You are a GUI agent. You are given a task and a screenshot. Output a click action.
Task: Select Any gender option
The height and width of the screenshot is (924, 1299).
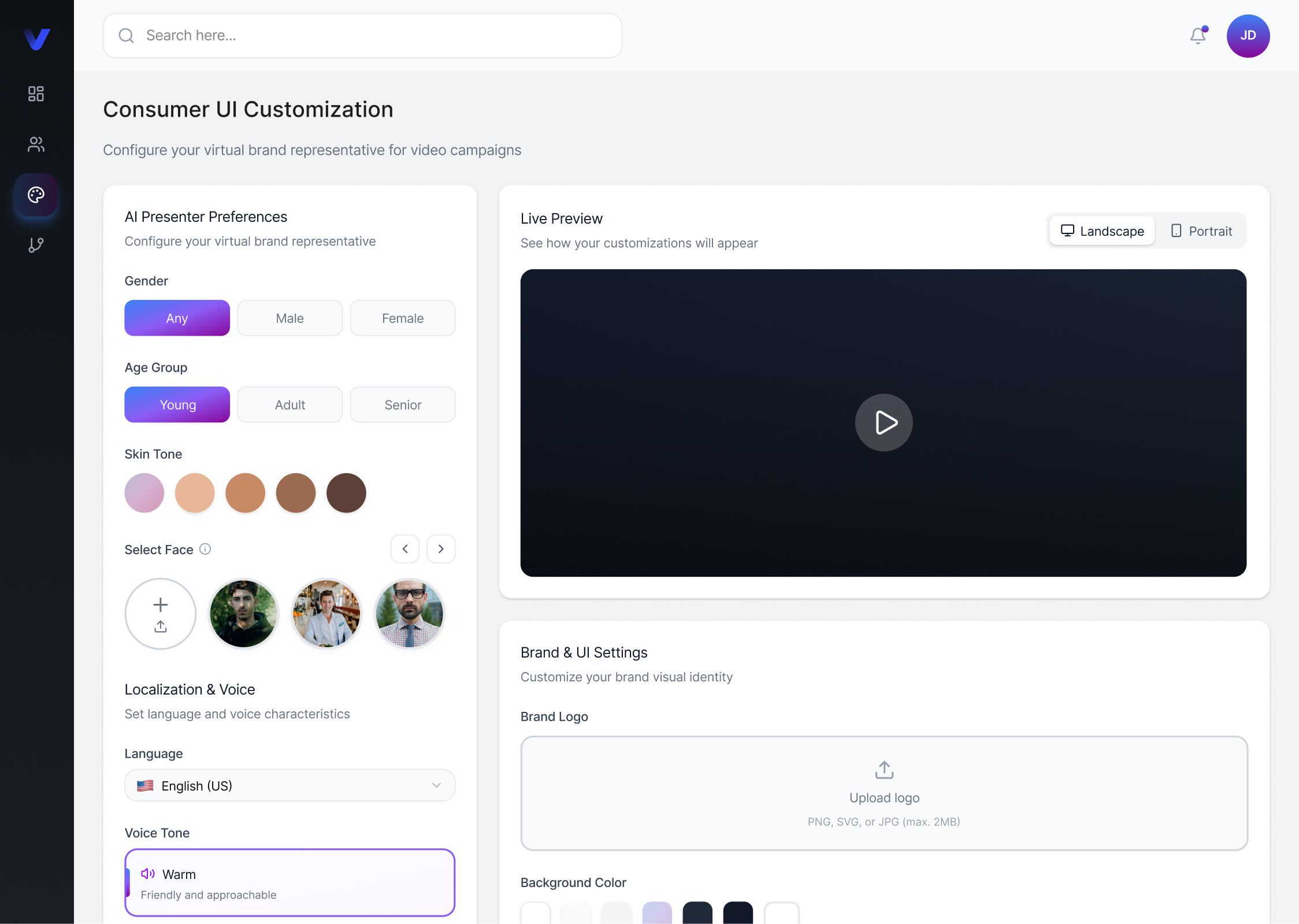click(x=177, y=318)
